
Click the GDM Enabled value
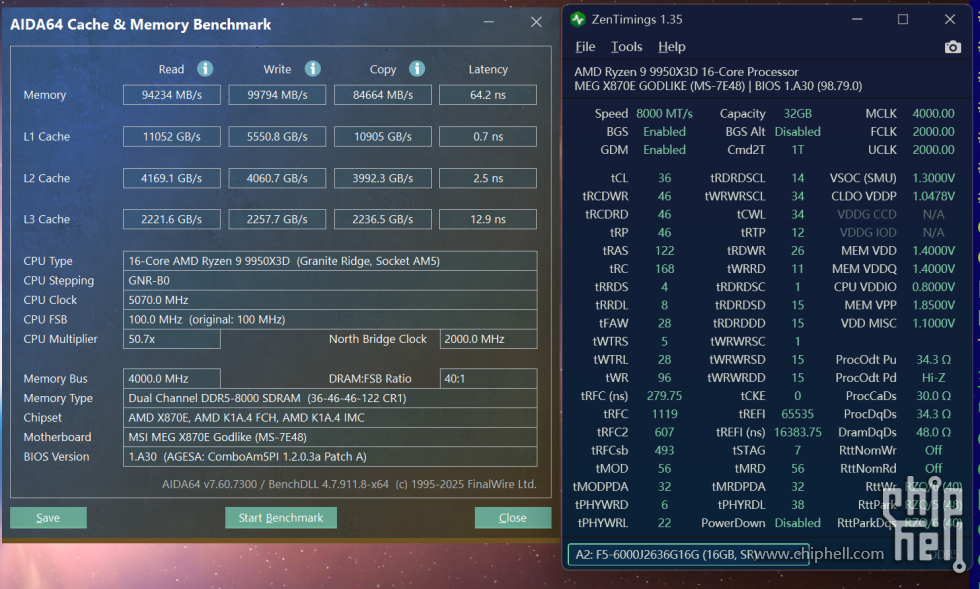[x=664, y=150]
